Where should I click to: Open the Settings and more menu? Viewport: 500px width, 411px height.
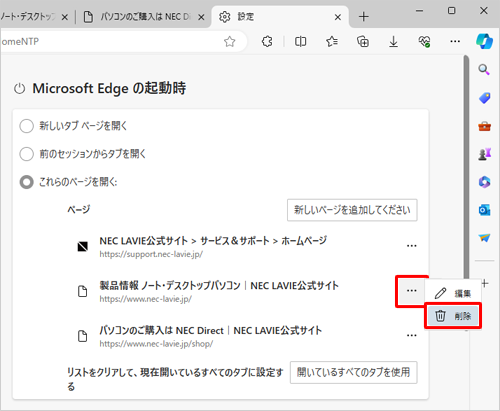coord(455,42)
